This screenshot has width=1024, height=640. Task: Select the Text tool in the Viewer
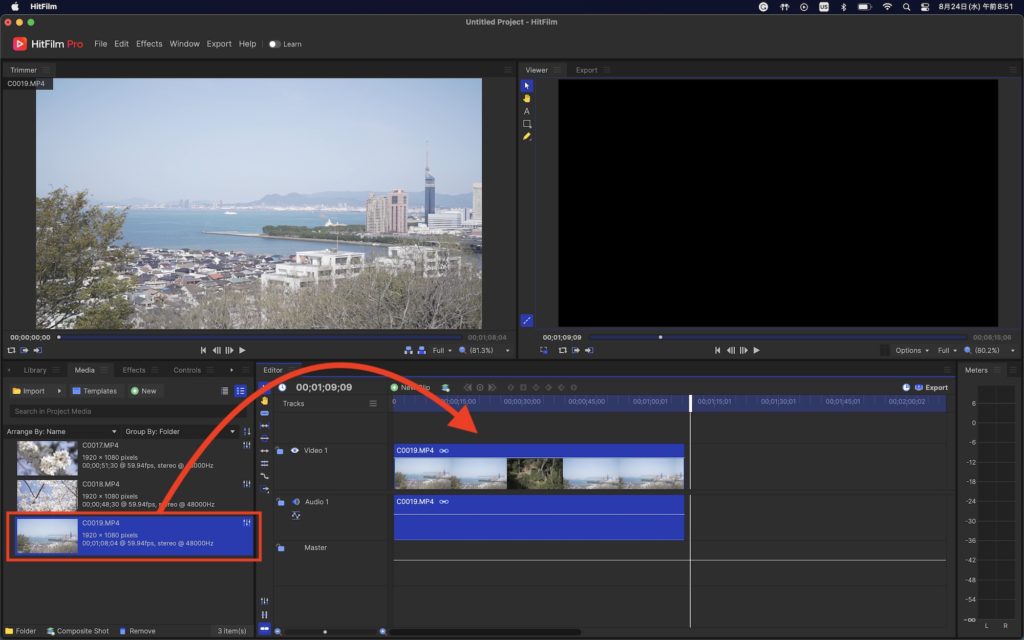point(527,111)
